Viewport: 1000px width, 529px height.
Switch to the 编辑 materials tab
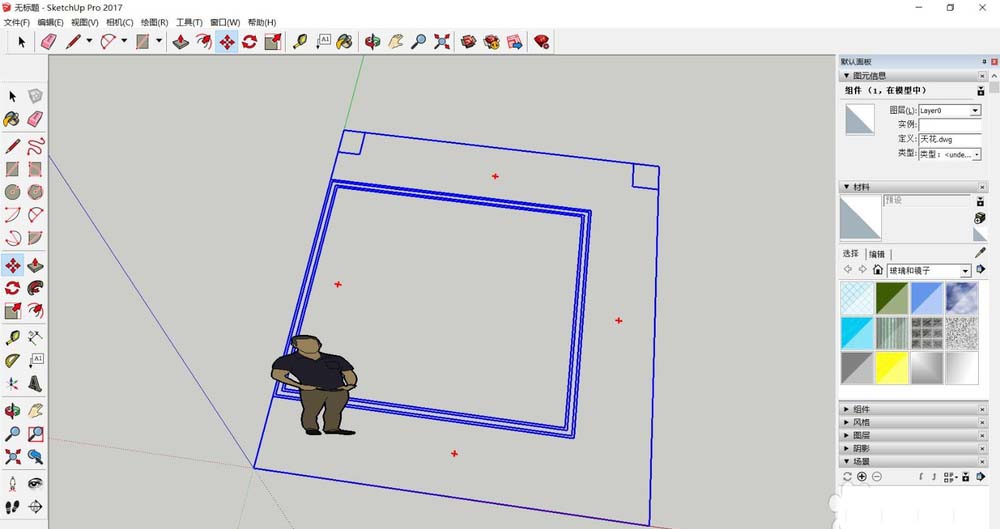coord(876,254)
